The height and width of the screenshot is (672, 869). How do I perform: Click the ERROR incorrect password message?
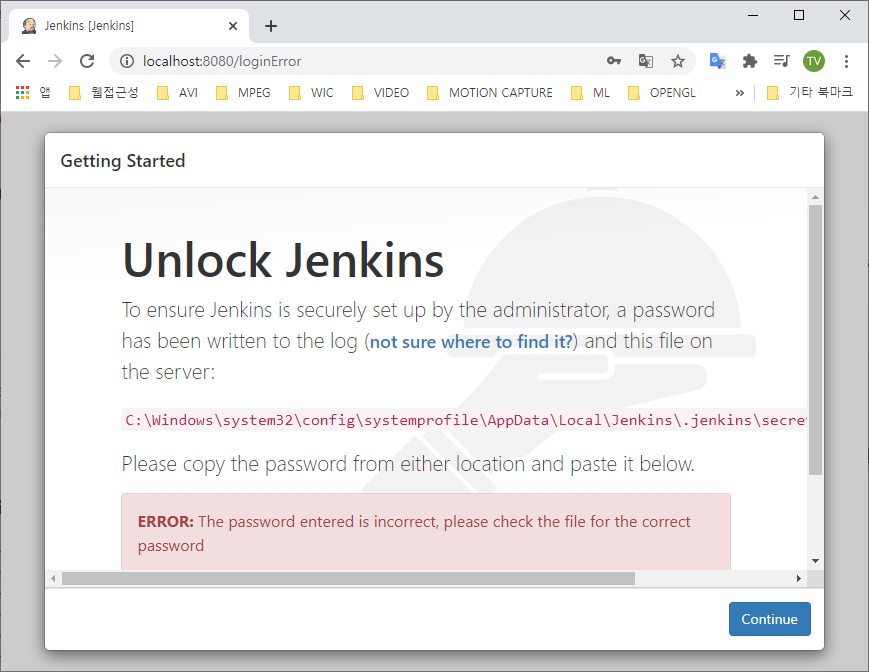(x=426, y=533)
